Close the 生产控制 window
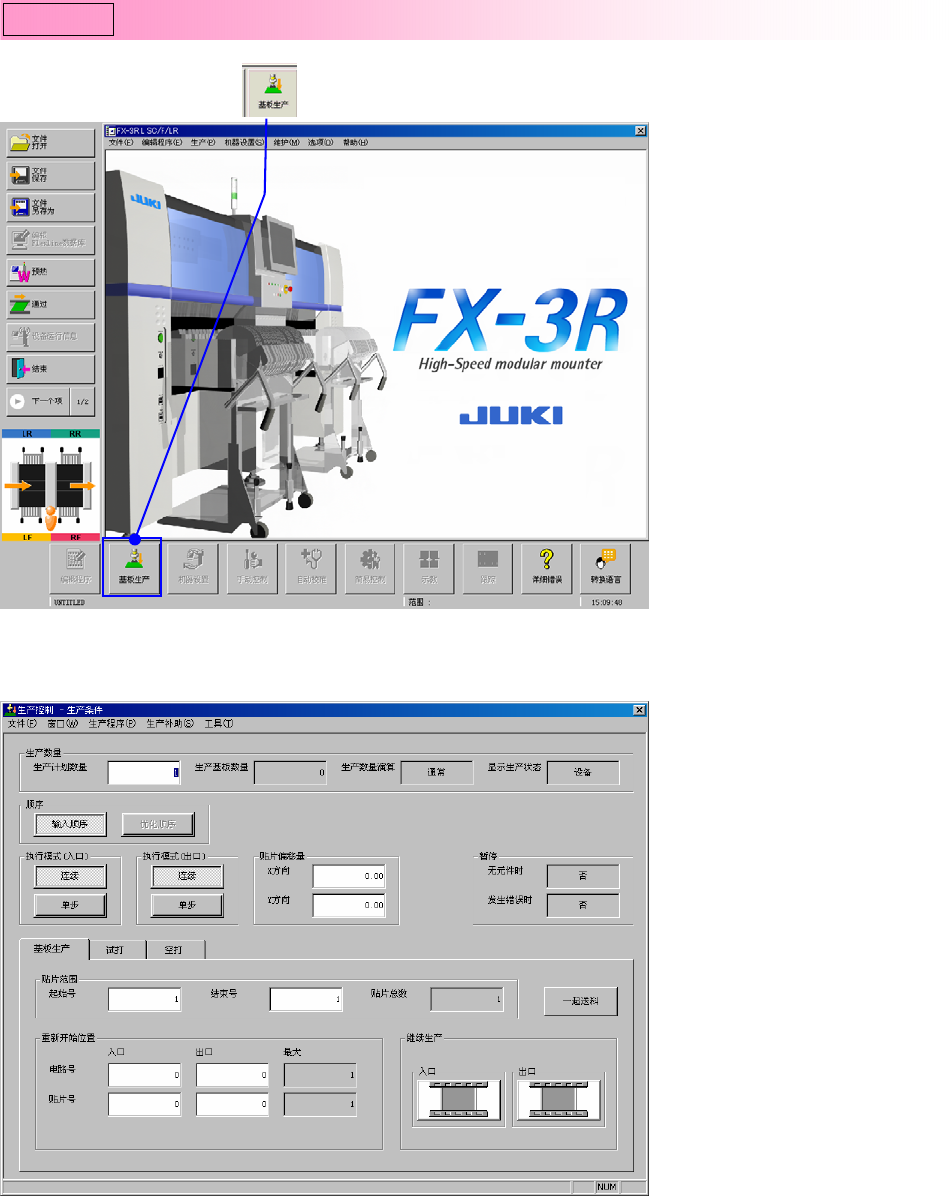The height and width of the screenshot is (1196, 952). (x=640, y=710)
